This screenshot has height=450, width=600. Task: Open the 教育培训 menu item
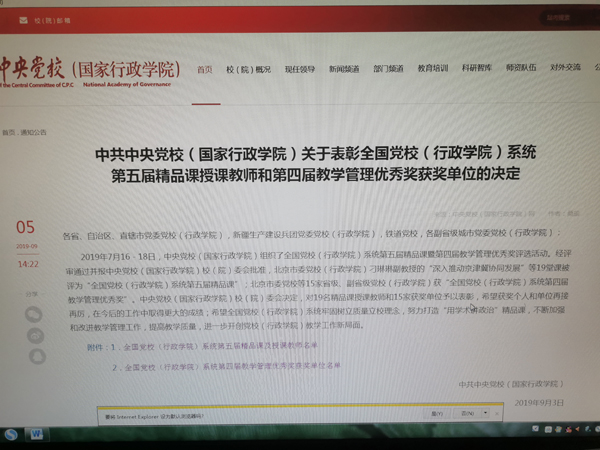click(x=433, y=68)
